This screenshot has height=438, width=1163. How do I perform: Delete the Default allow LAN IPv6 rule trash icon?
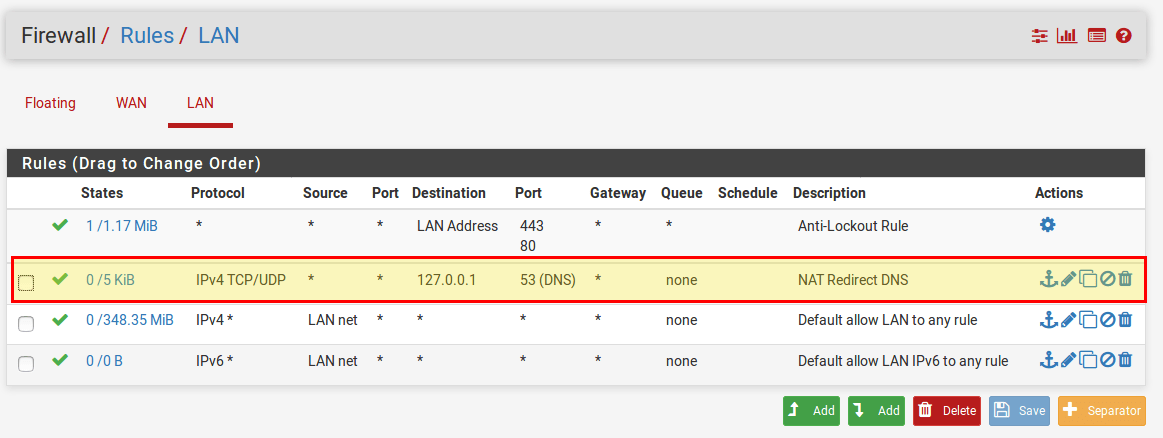pos(1125,360)
